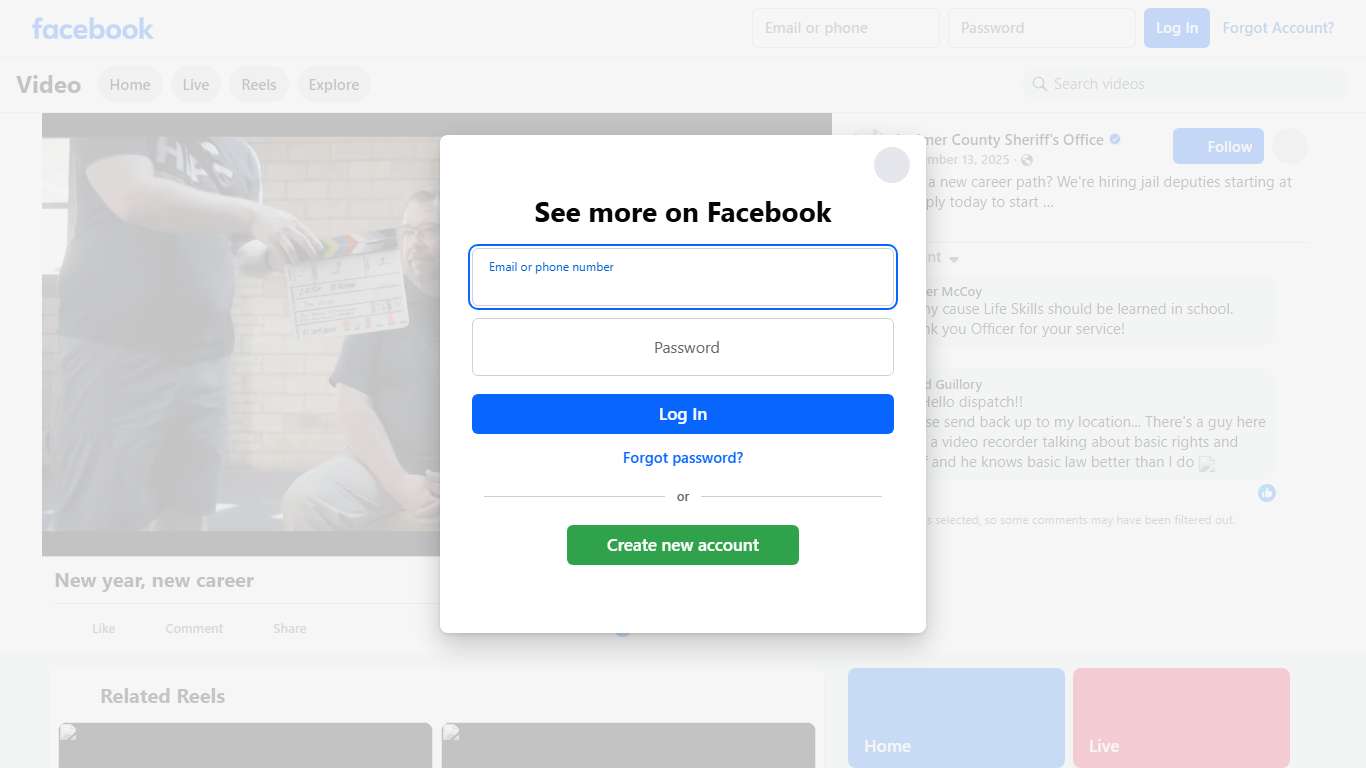Click Forgot Account? link in header
Viewport: 1366px width, 768px height.
[1278, 28]
